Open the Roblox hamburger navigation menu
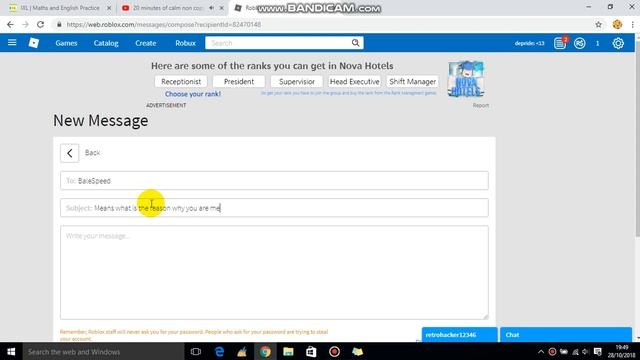Image resolution: width=640 pixels, height=360 pixels. [12, 42]
